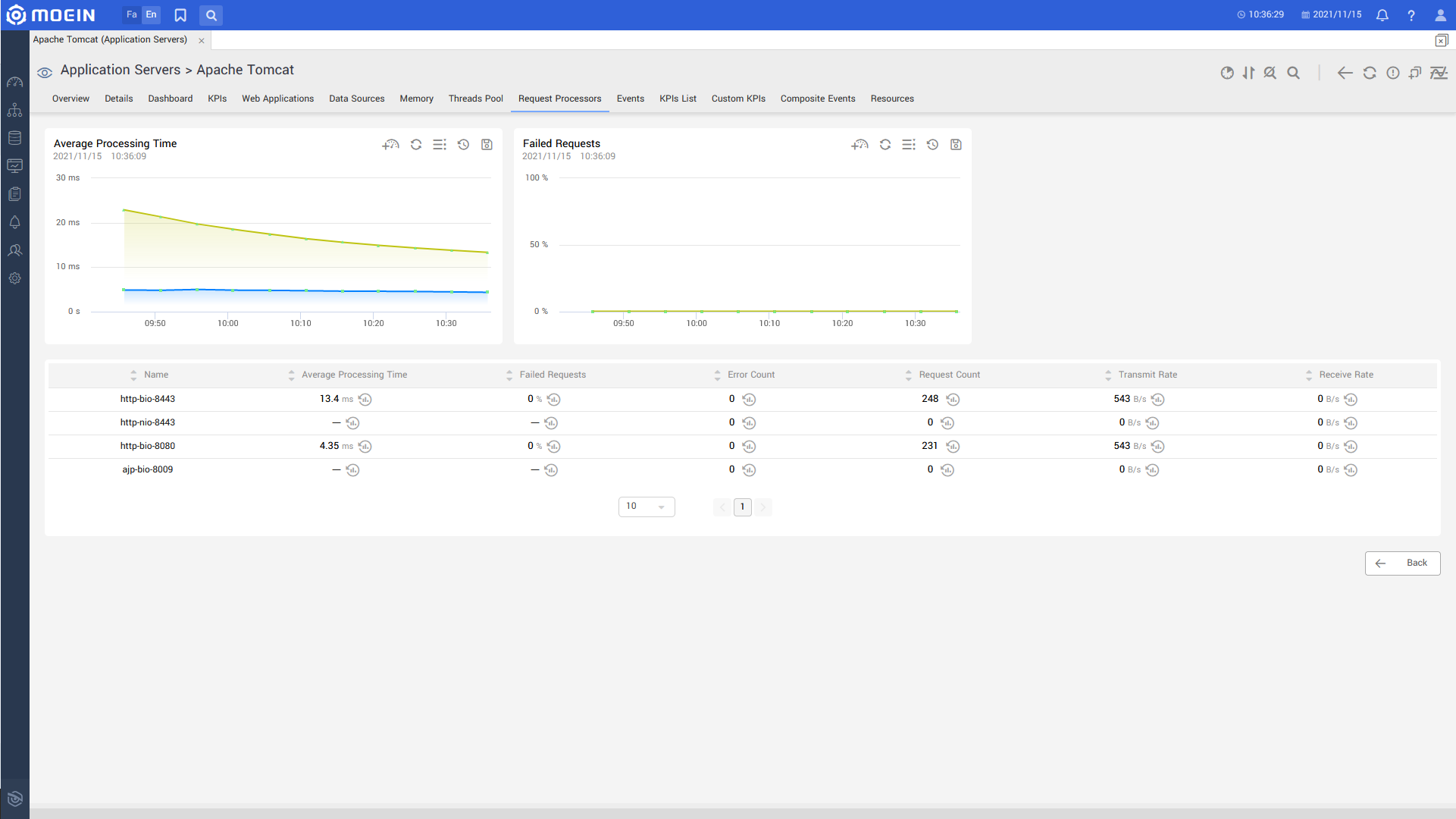1456x819 pixels.
Task: Open chart for ajp-bio-8009 Transmit Rate
Action: point(1153,470)
